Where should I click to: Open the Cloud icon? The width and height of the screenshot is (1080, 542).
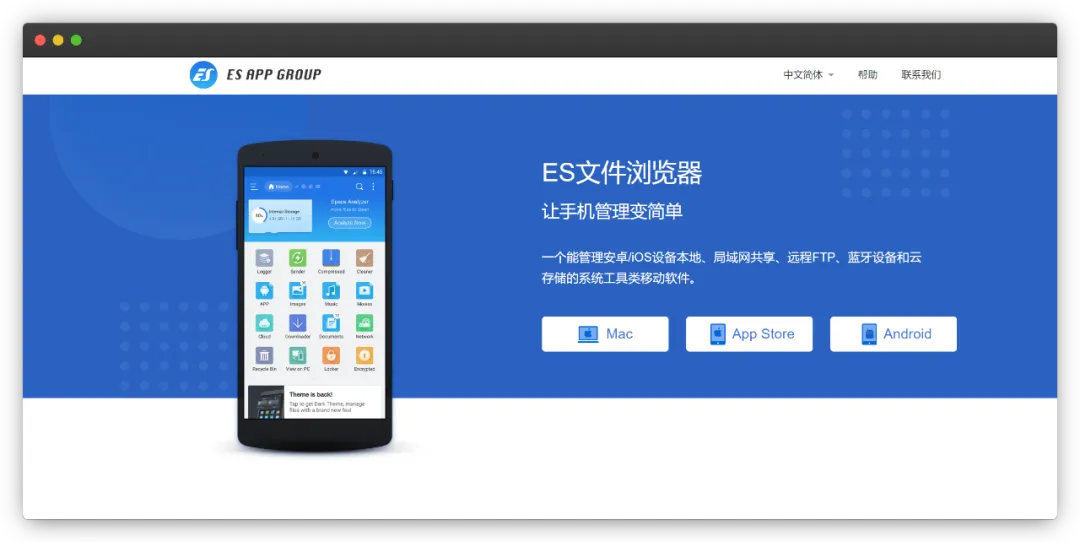[x=264, y=323]
